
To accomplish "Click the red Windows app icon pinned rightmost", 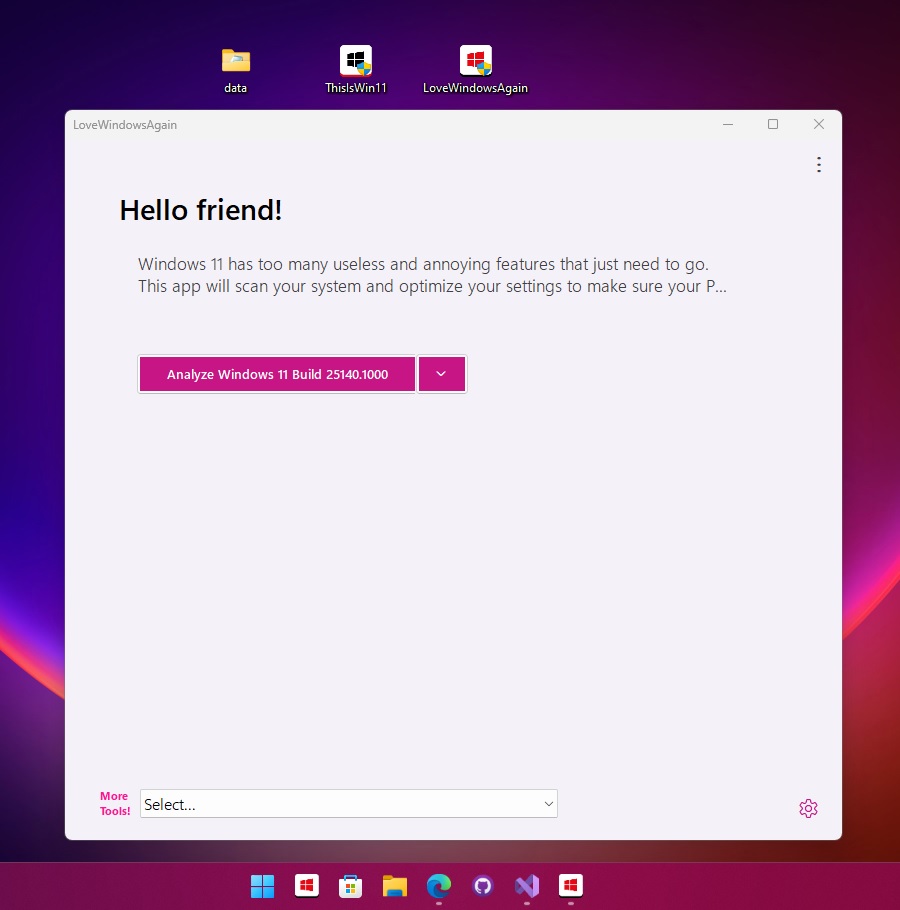I will (x=570, y=886).
